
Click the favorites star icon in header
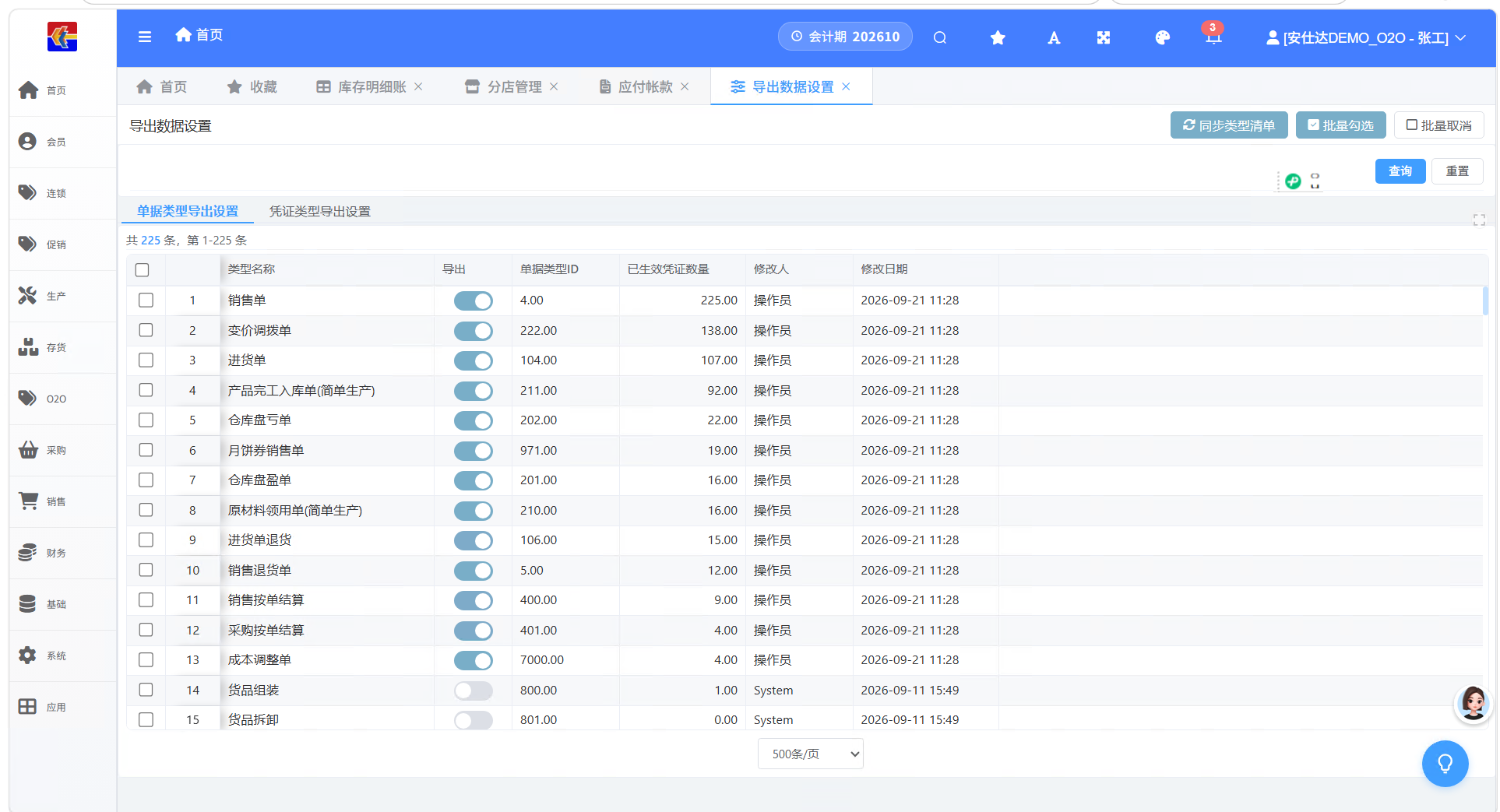tap(998, 37)
